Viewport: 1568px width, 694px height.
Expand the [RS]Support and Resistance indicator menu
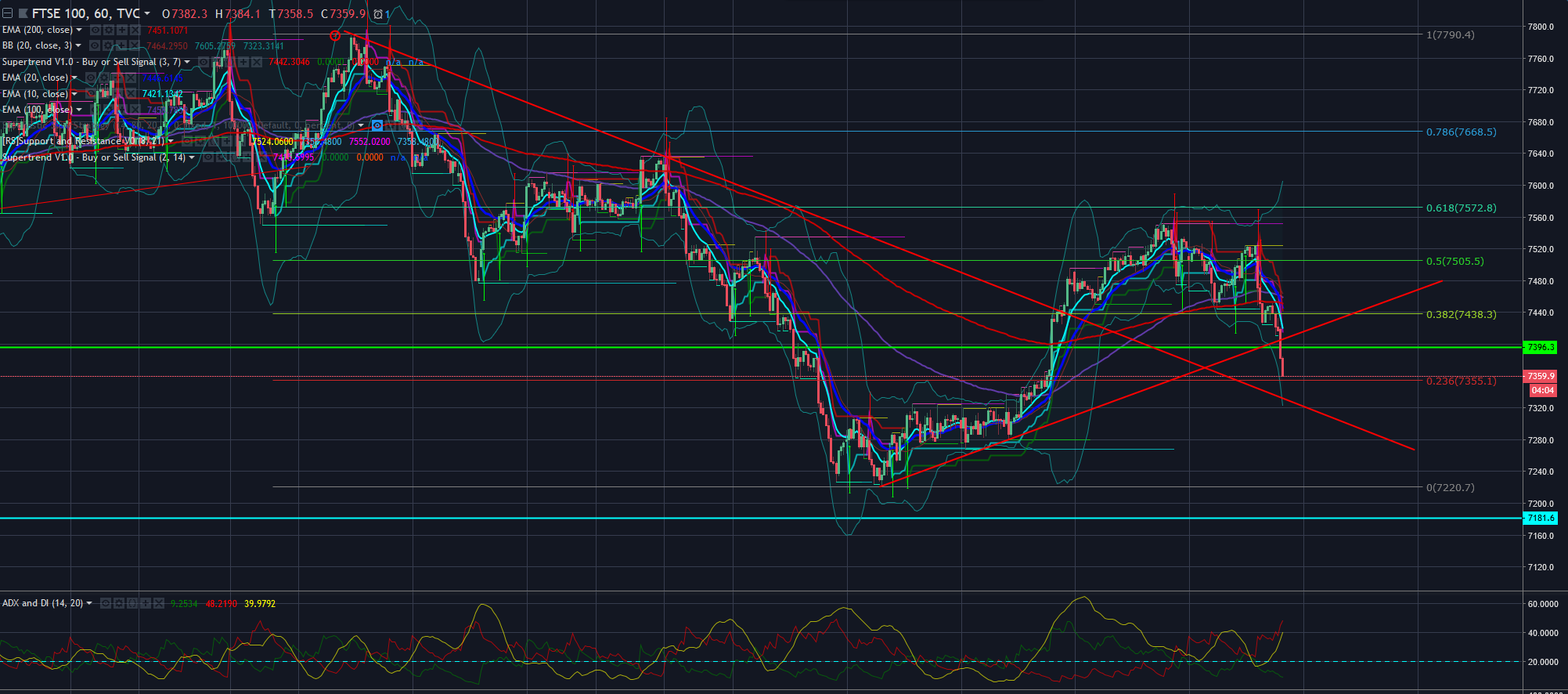coord(171,141)
